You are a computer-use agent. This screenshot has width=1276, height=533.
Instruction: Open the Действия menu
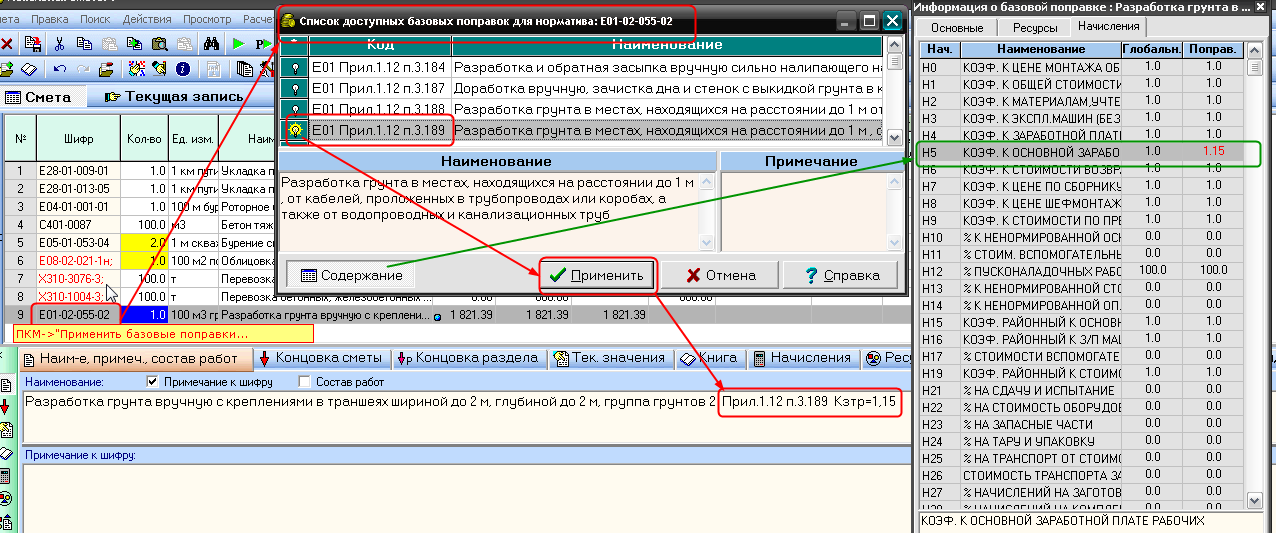(148, 19)
